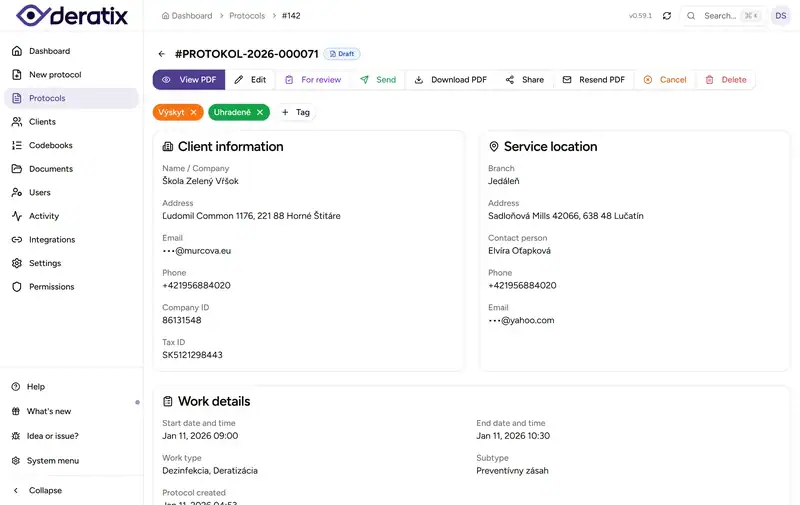Open Dashboard in the sidebar
Screen dimensions: 800x505
click(x=71, y=51)
